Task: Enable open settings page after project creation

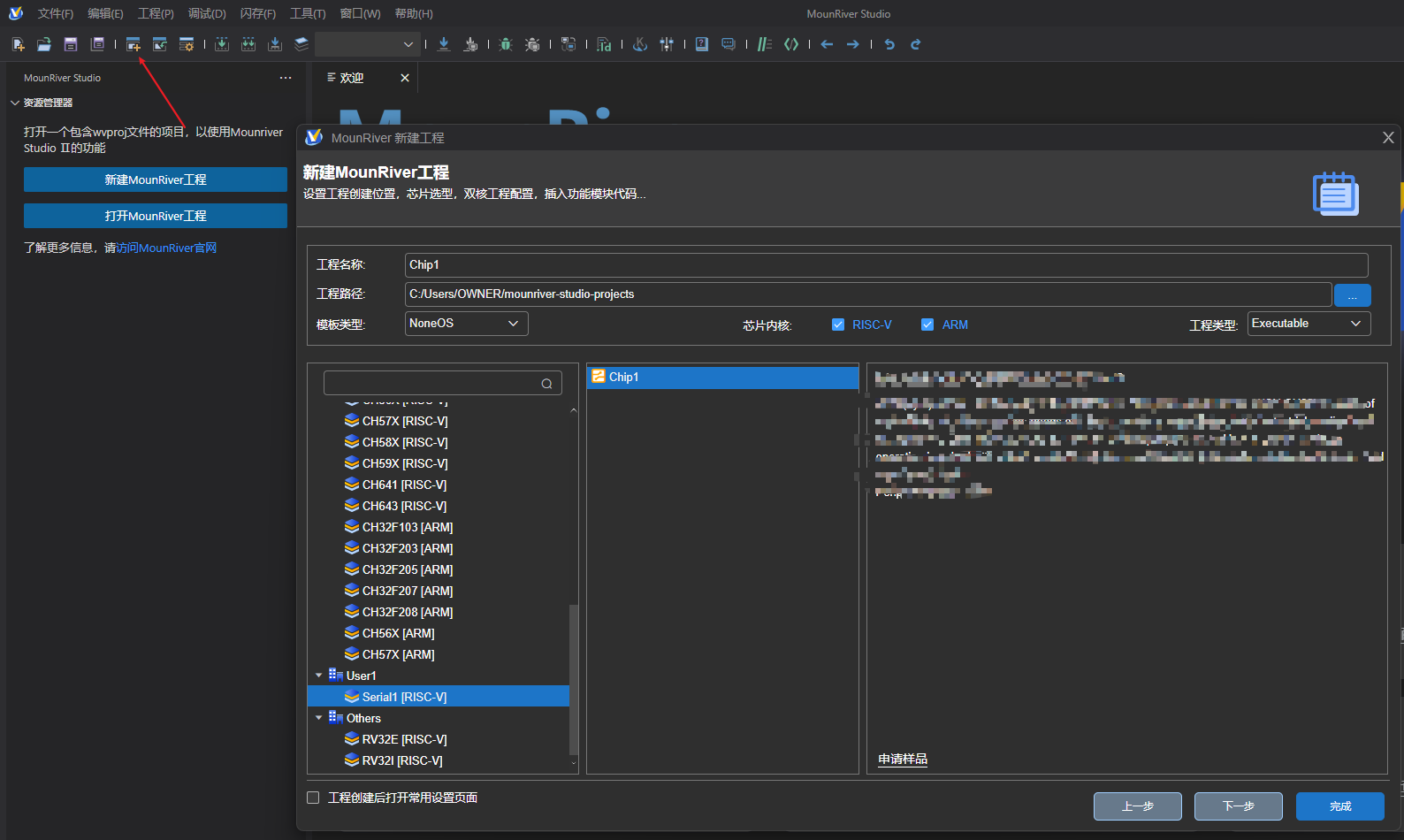Action: [313, 798]
